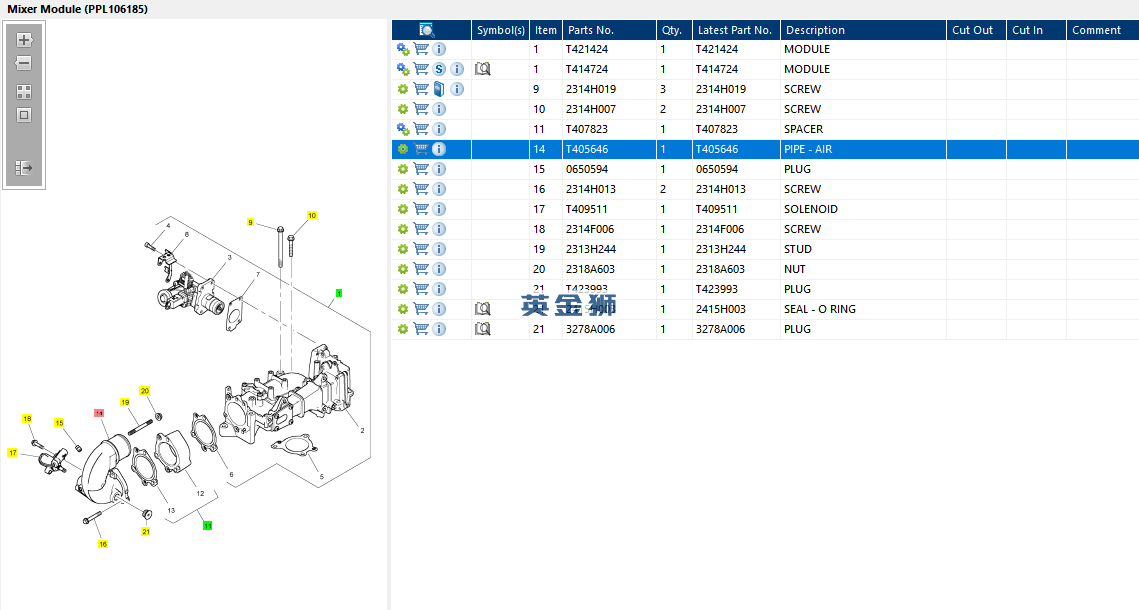Add 2314H013 SCREW to cart

coord(421,189)
